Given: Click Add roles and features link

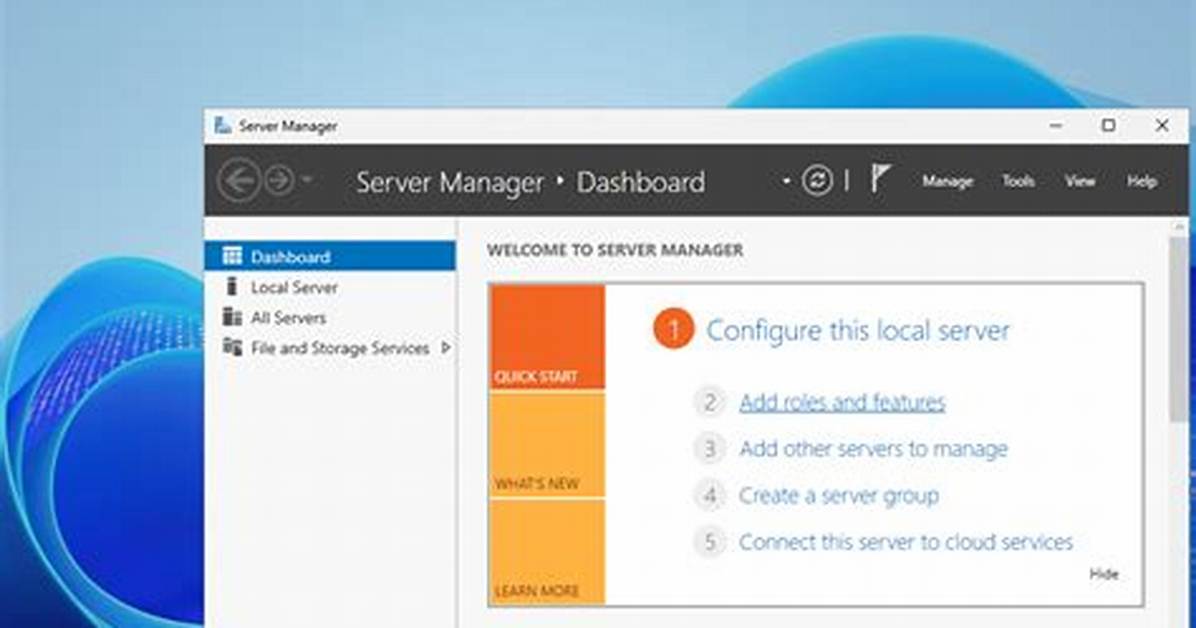Looking at the screenshot, I should 842,402.
